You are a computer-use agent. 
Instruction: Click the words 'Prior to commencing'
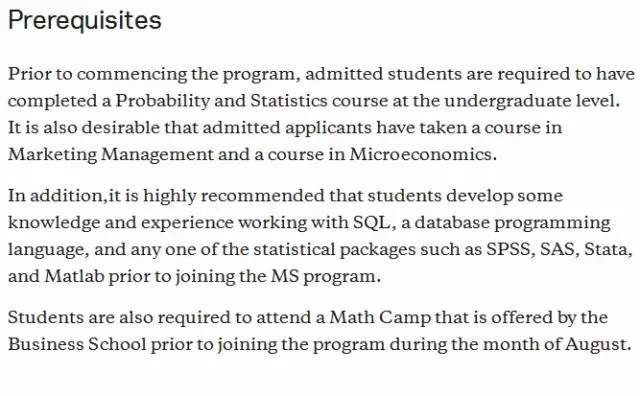(97, 74)
